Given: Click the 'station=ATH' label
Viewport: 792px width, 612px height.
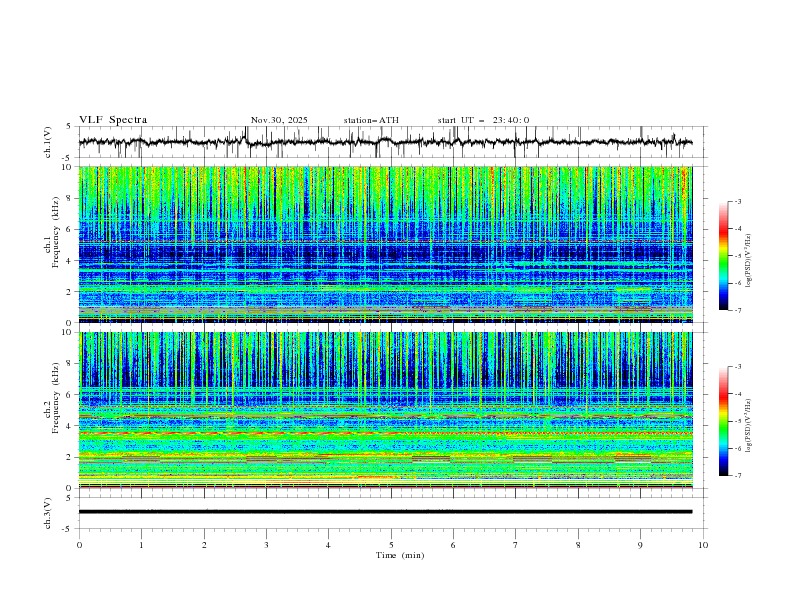Looking at the screenshot, I should (371, 120).
